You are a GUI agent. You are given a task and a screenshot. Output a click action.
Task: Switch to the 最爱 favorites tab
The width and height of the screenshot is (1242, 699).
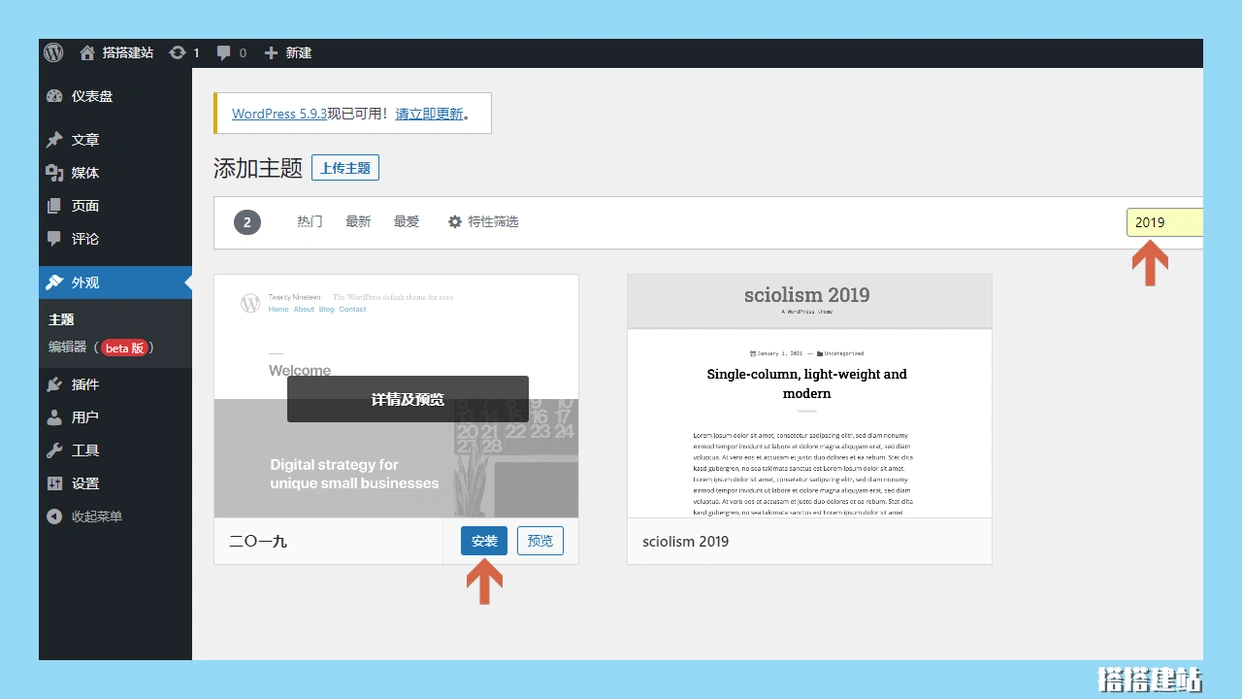(x=406, y=222)
